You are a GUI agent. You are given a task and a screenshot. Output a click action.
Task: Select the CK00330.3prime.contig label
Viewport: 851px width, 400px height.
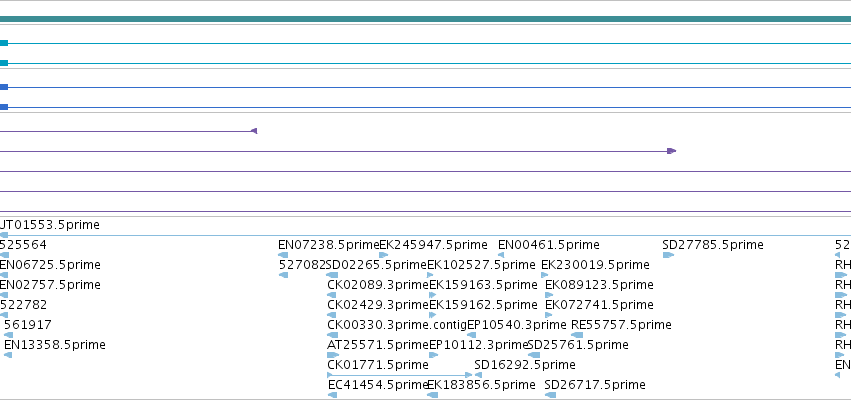click(397, 325)
